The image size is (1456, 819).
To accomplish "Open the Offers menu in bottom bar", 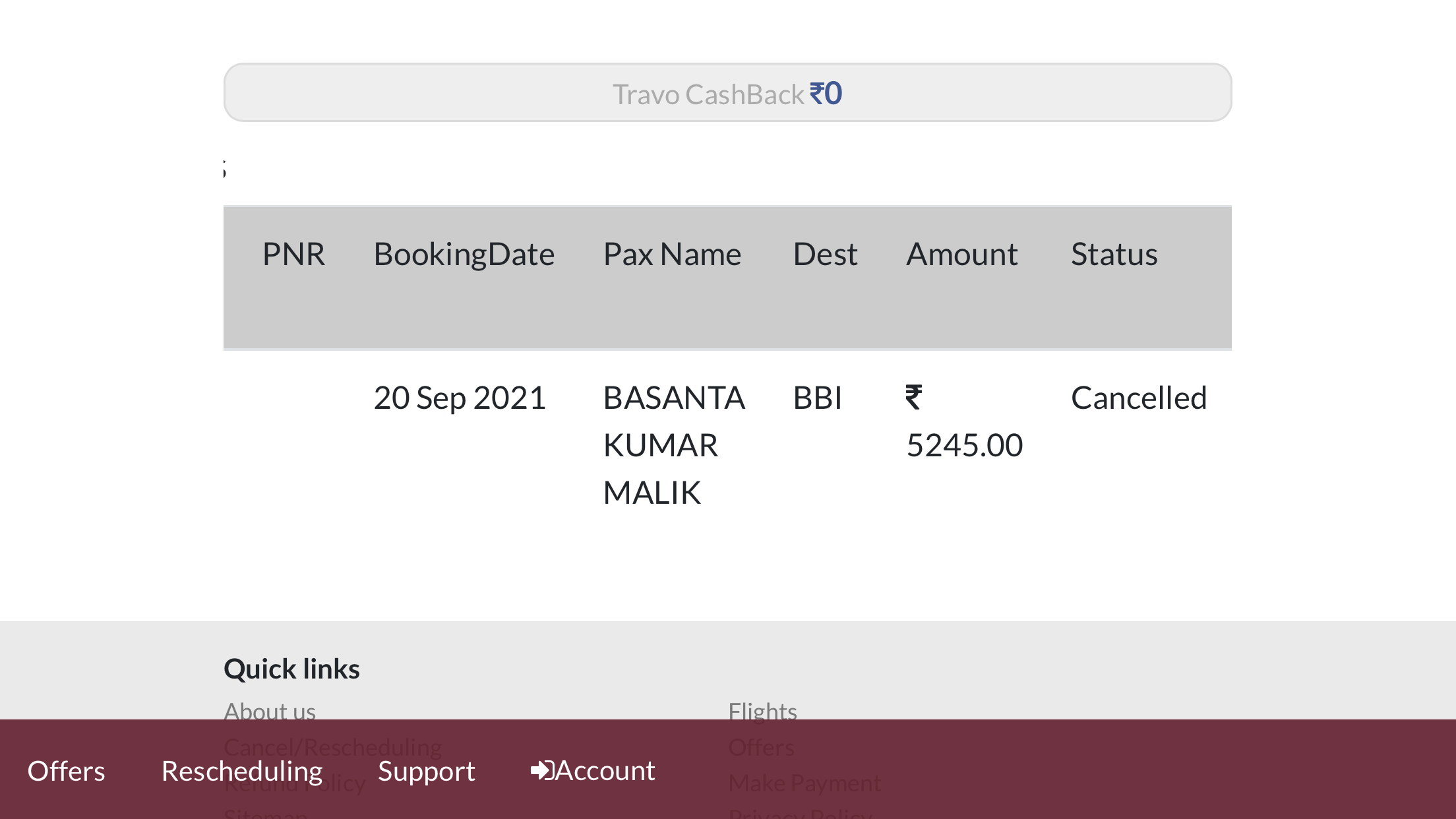I will (66, 771).
